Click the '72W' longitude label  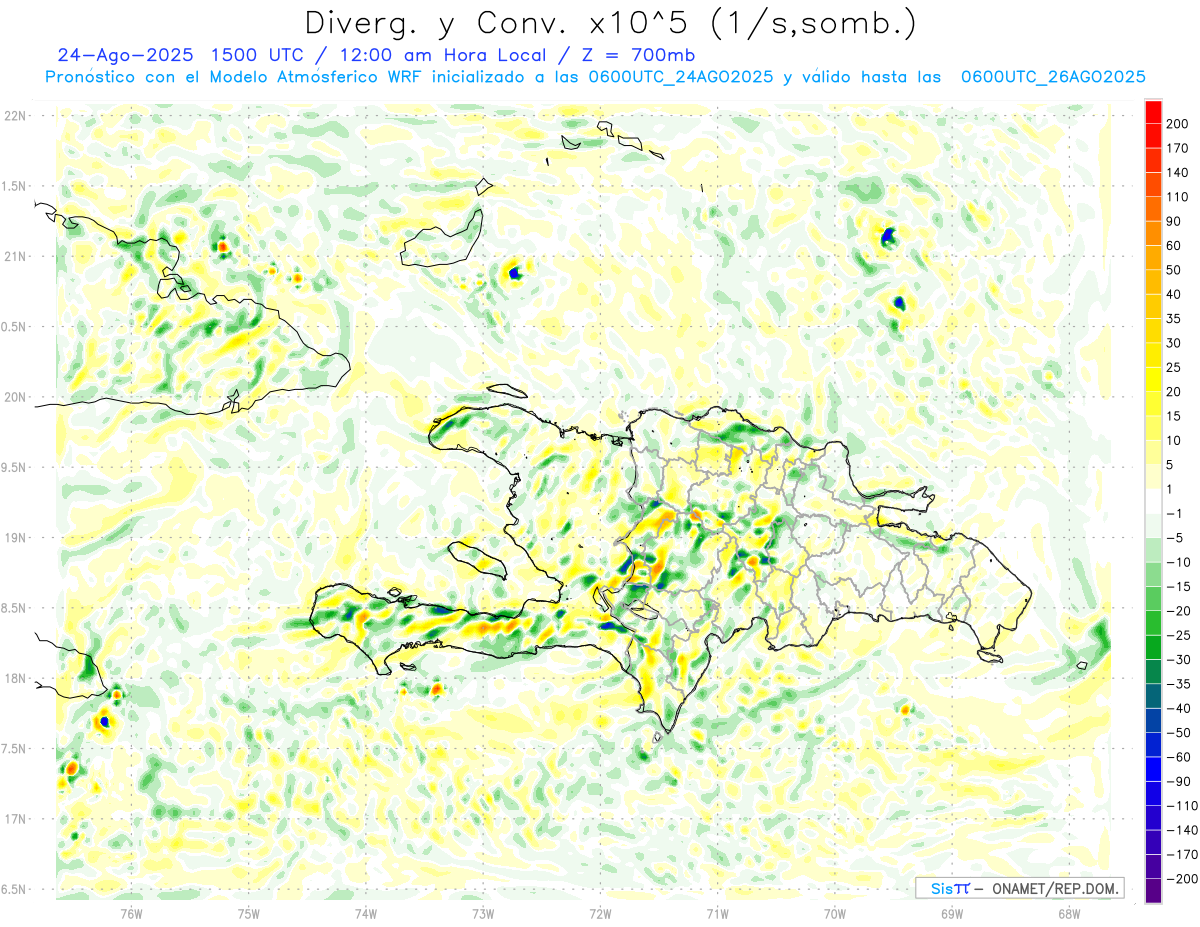(600, 914)
